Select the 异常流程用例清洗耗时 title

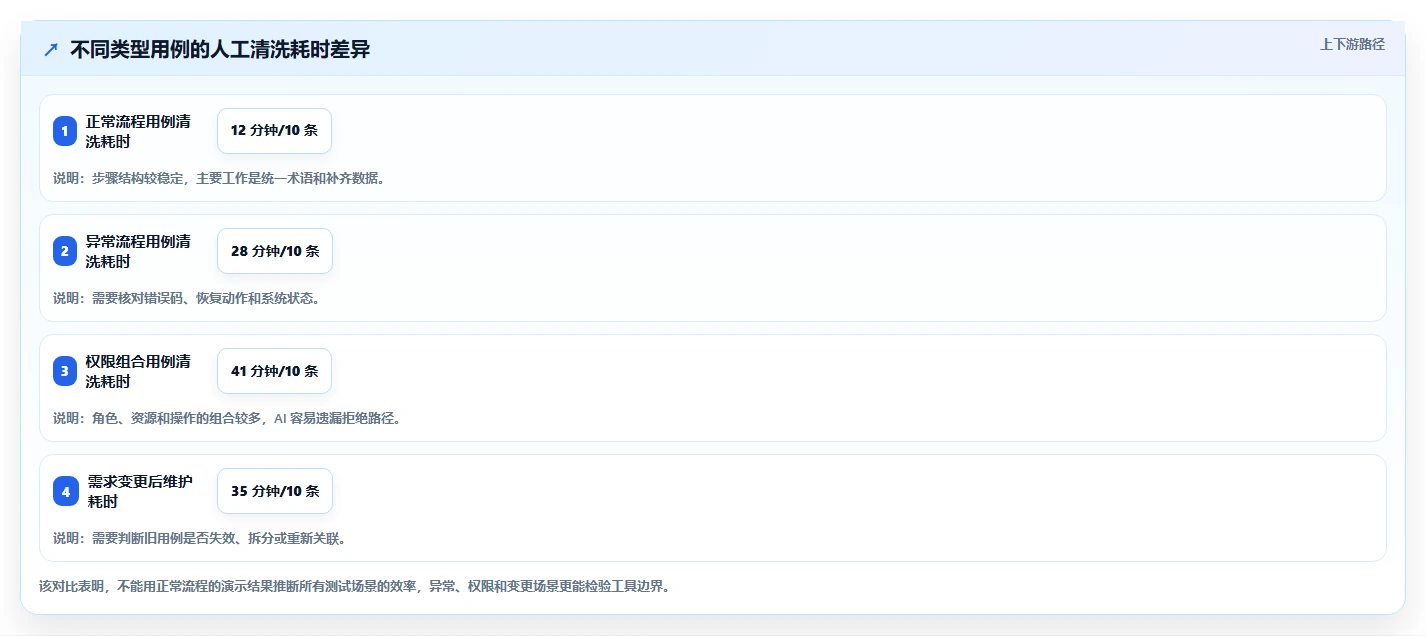tap(138, 251)
